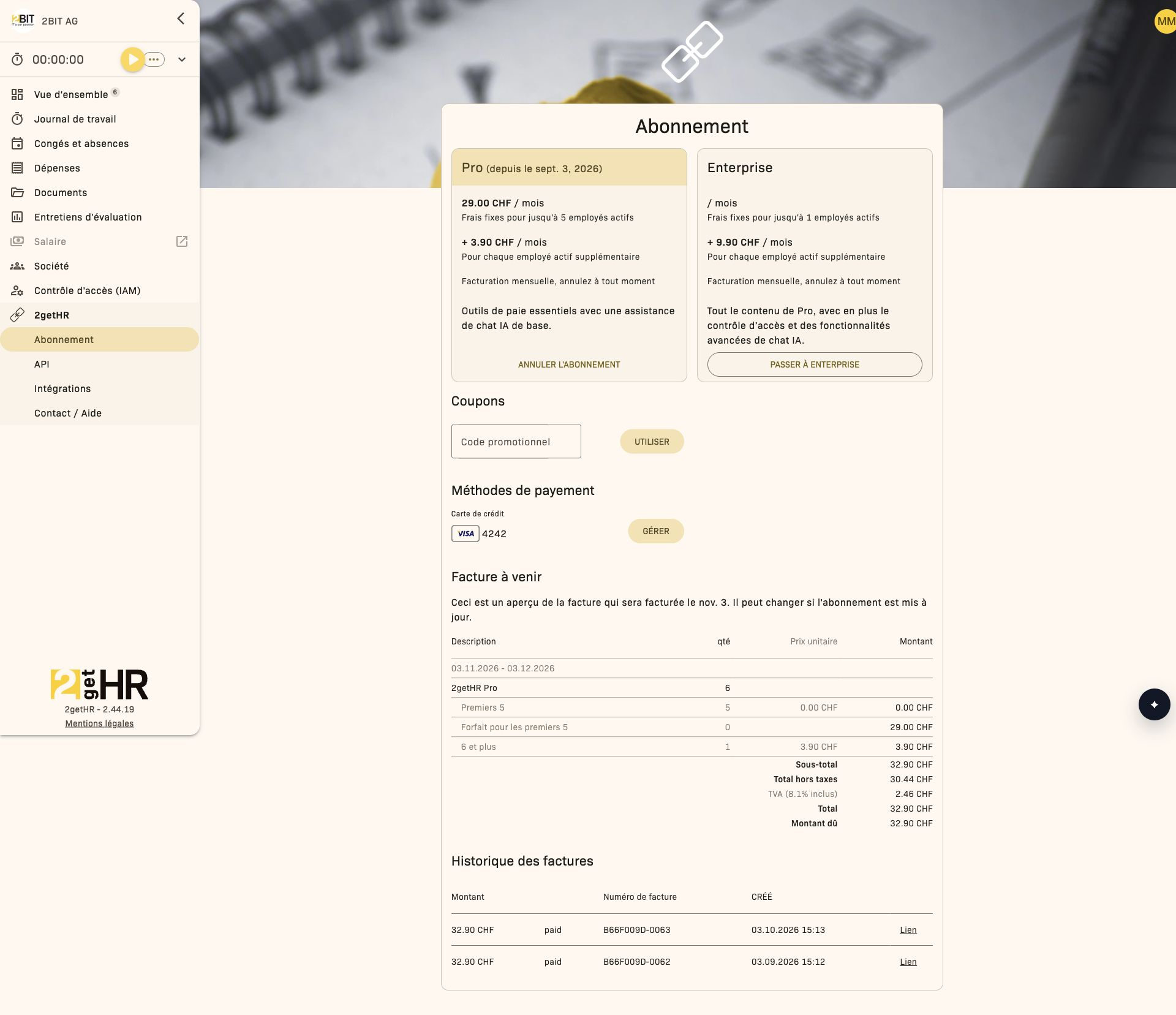Start the timer play button
Image resolution: width=1176 pixels, height=1015 pixels.
point(132,59)
